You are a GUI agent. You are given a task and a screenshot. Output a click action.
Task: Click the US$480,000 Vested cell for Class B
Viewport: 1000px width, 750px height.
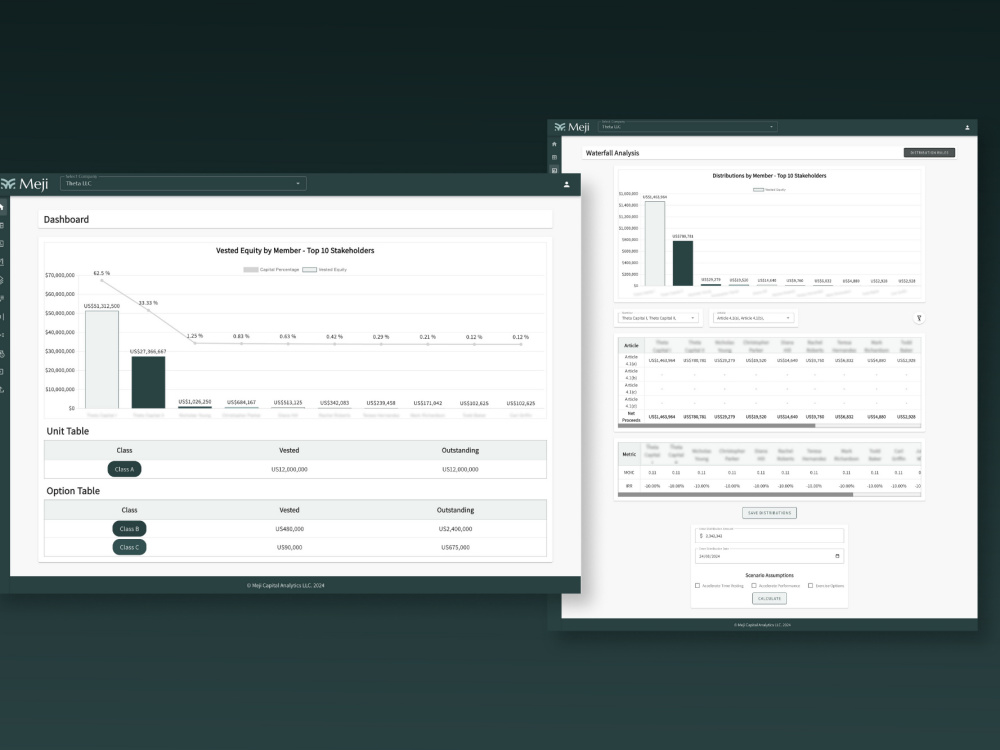coord(290,529)
